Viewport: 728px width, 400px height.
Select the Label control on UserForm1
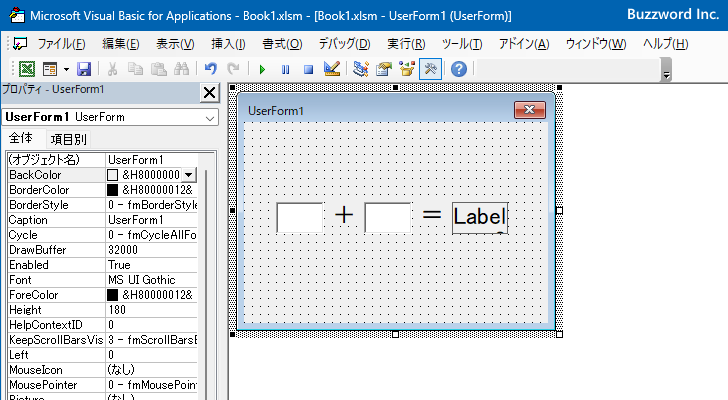point(480,218)
